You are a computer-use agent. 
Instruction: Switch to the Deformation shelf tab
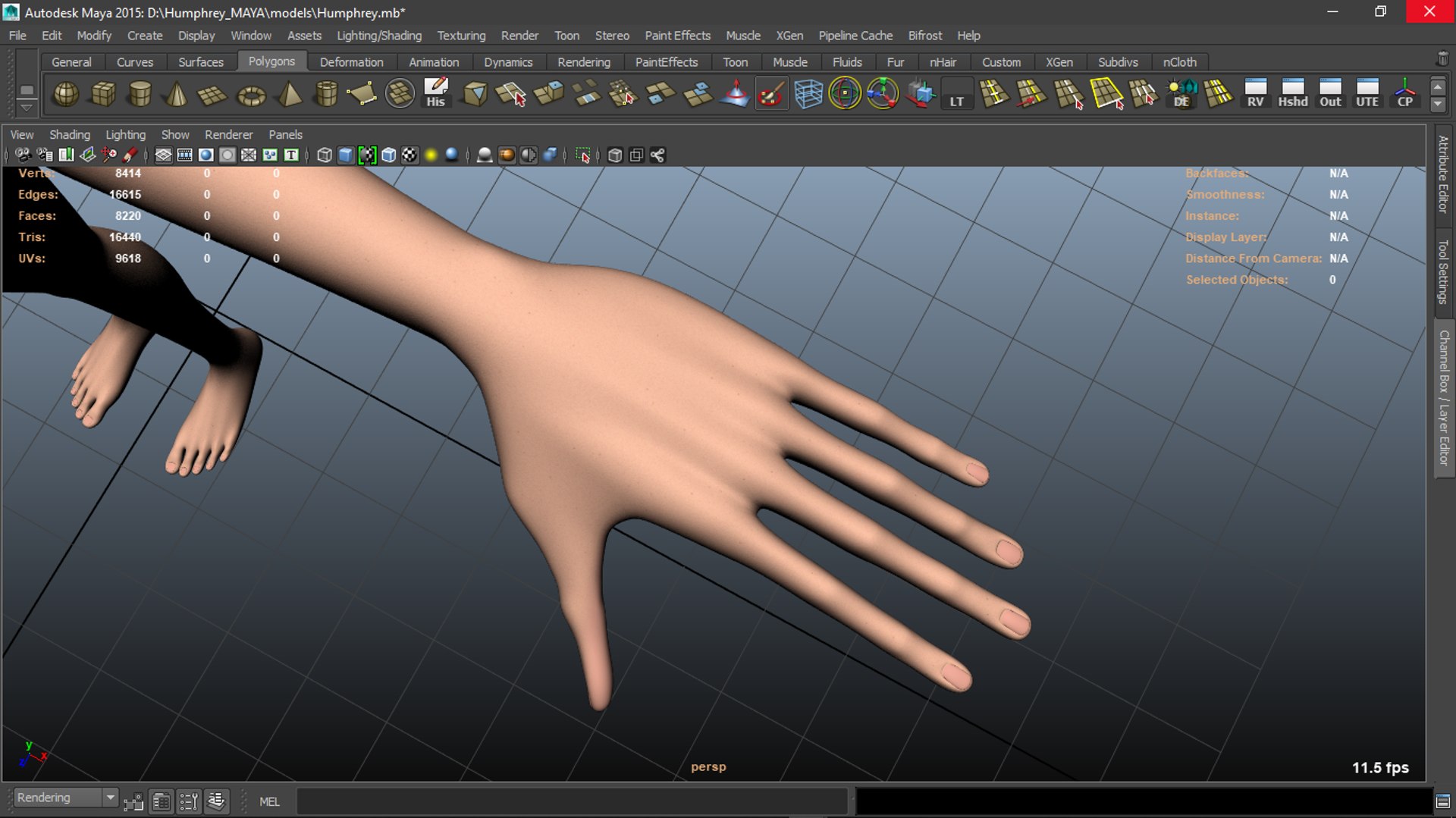click(351, 62)
